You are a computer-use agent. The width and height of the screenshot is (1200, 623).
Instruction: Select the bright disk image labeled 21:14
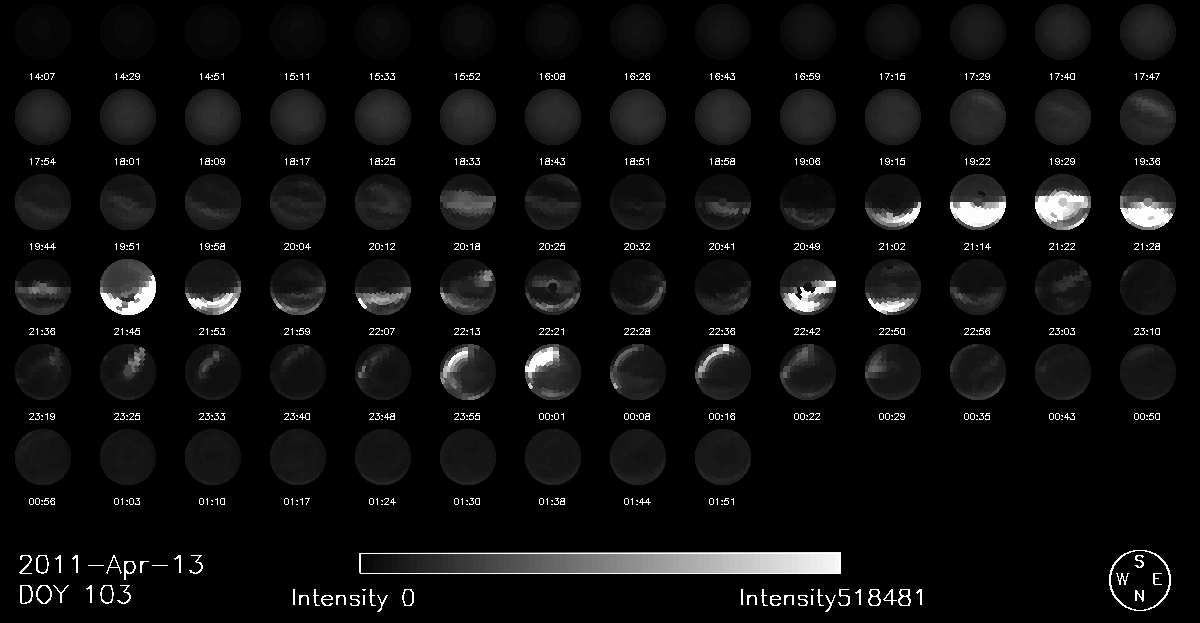(x=978, y=201)
